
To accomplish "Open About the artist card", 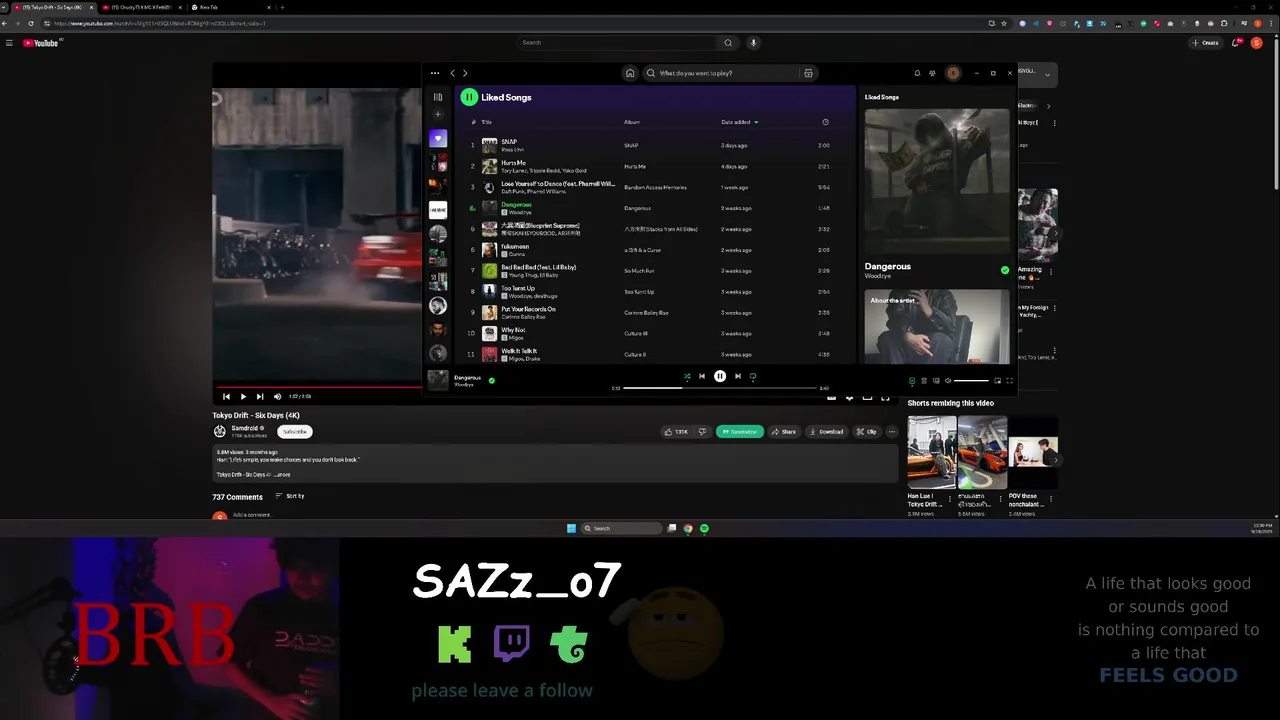I will 937,326.
